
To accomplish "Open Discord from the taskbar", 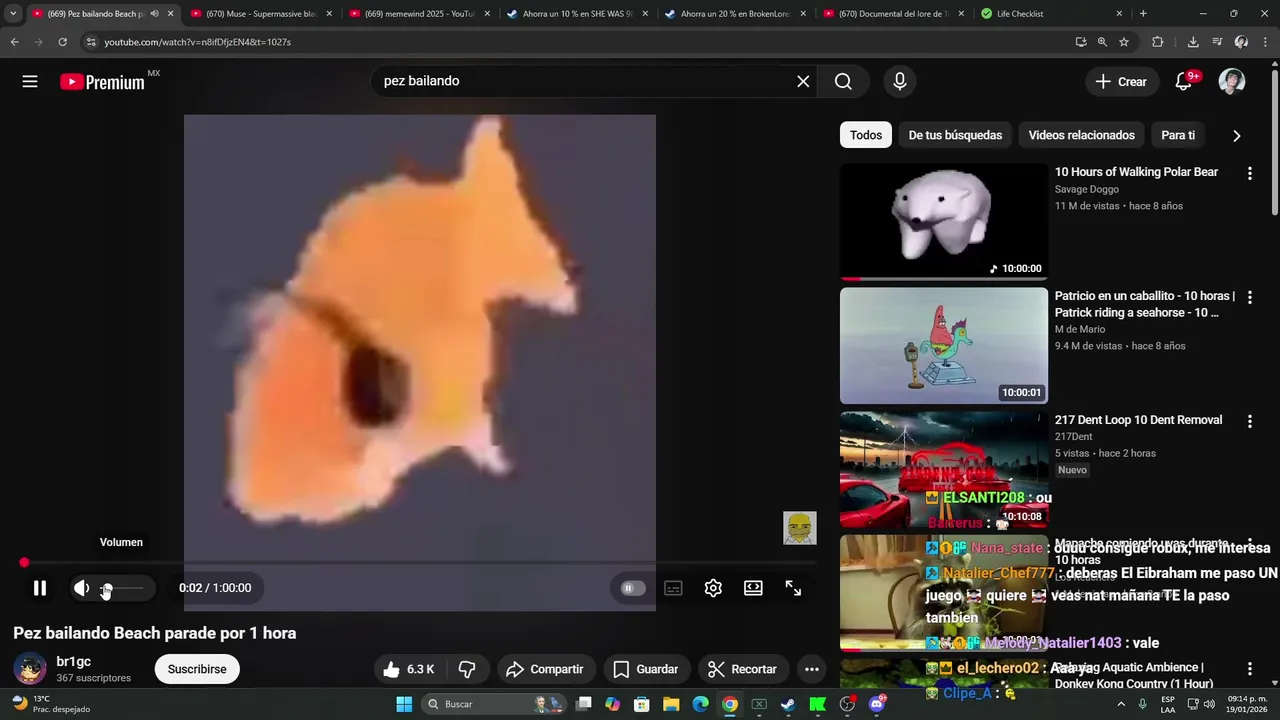I will (877, 704).
